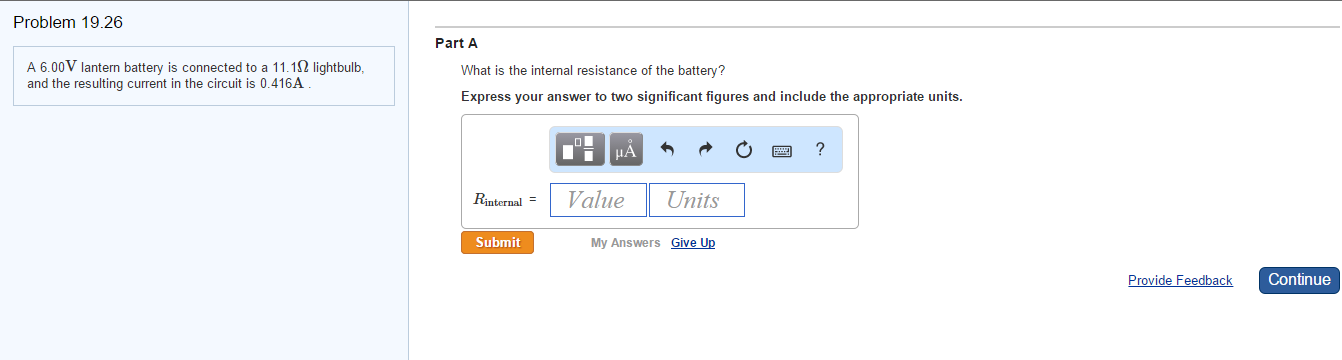Open the Provide Feedback link
This screenshot has height=360, width=1342.
click(x=1180, y=281)
